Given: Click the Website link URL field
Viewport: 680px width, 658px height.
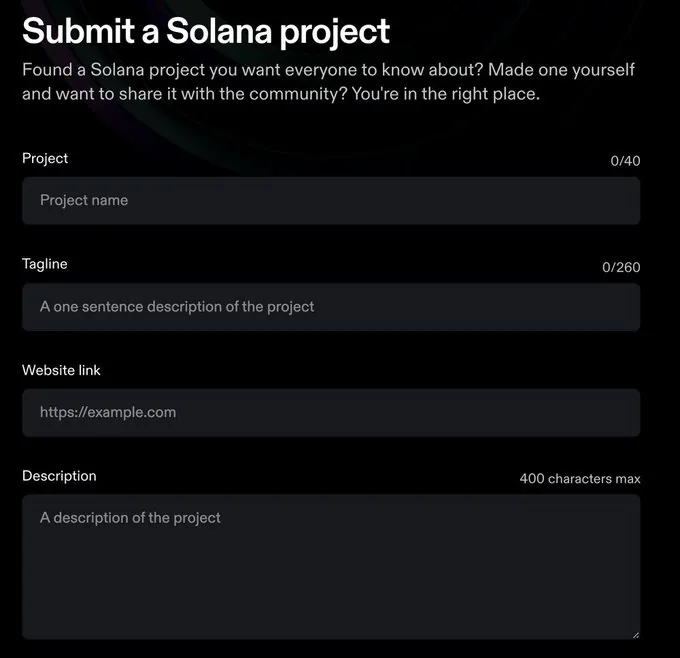Looking at the screenshot, I should pos(330,412).
